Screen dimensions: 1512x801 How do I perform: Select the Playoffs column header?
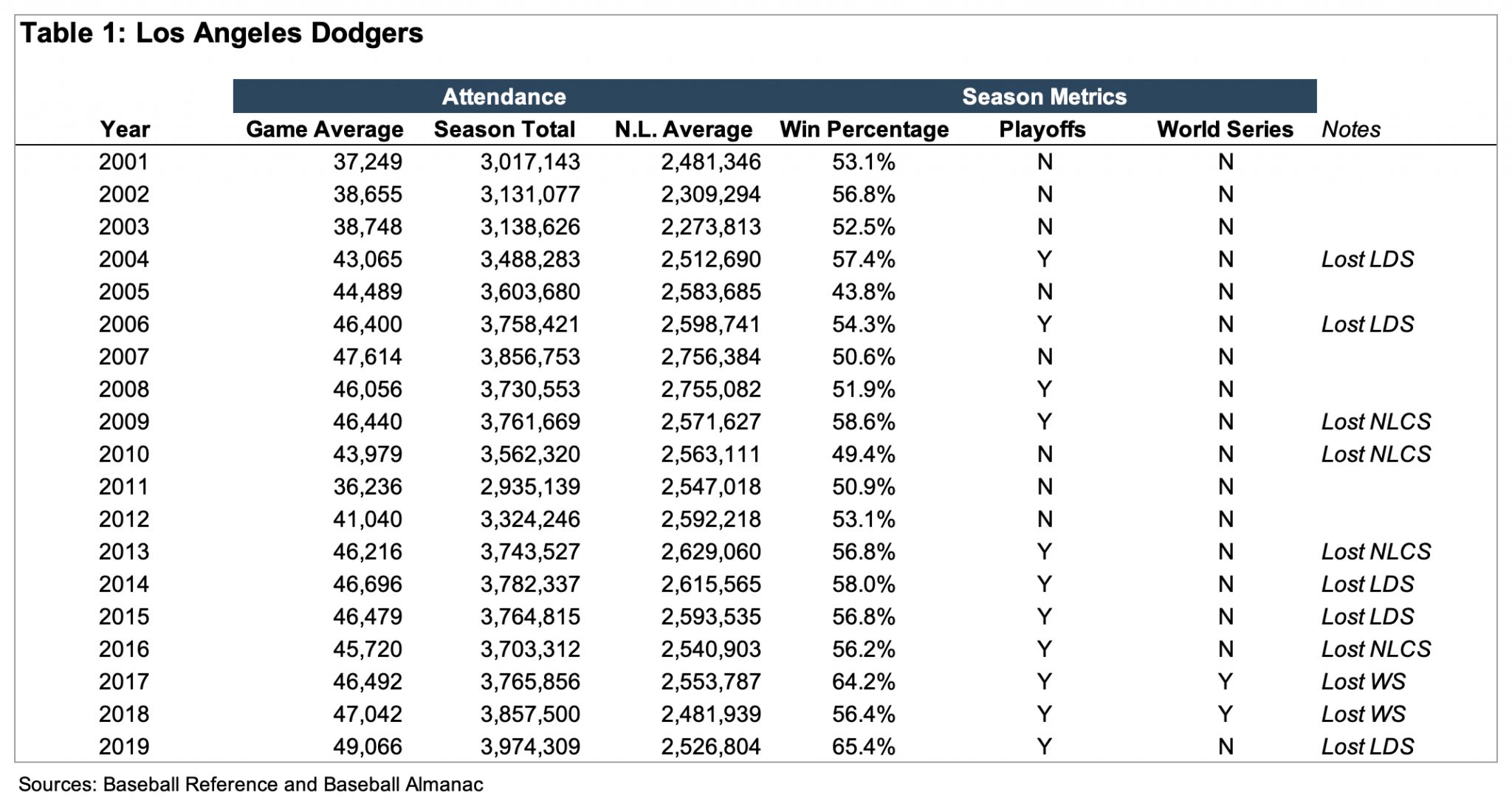pos(1042,129)
